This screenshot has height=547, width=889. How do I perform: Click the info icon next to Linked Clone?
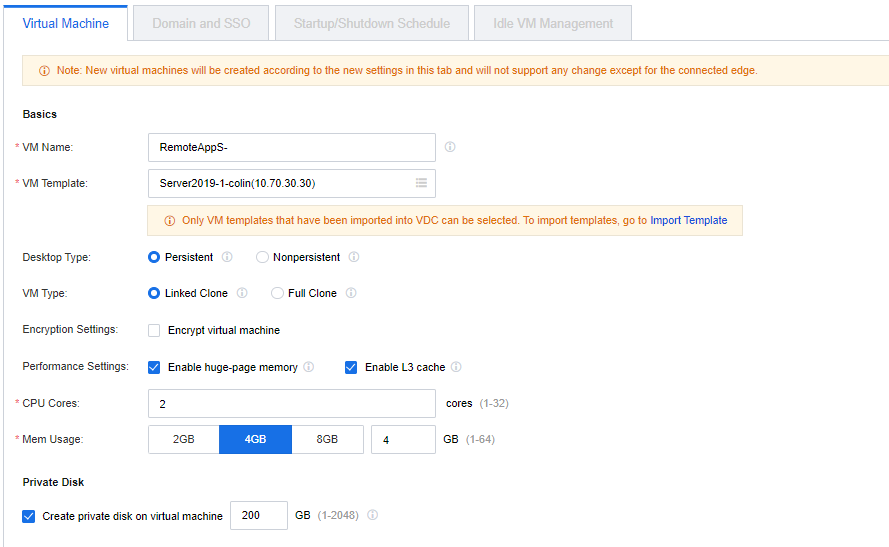click(243, 293)
